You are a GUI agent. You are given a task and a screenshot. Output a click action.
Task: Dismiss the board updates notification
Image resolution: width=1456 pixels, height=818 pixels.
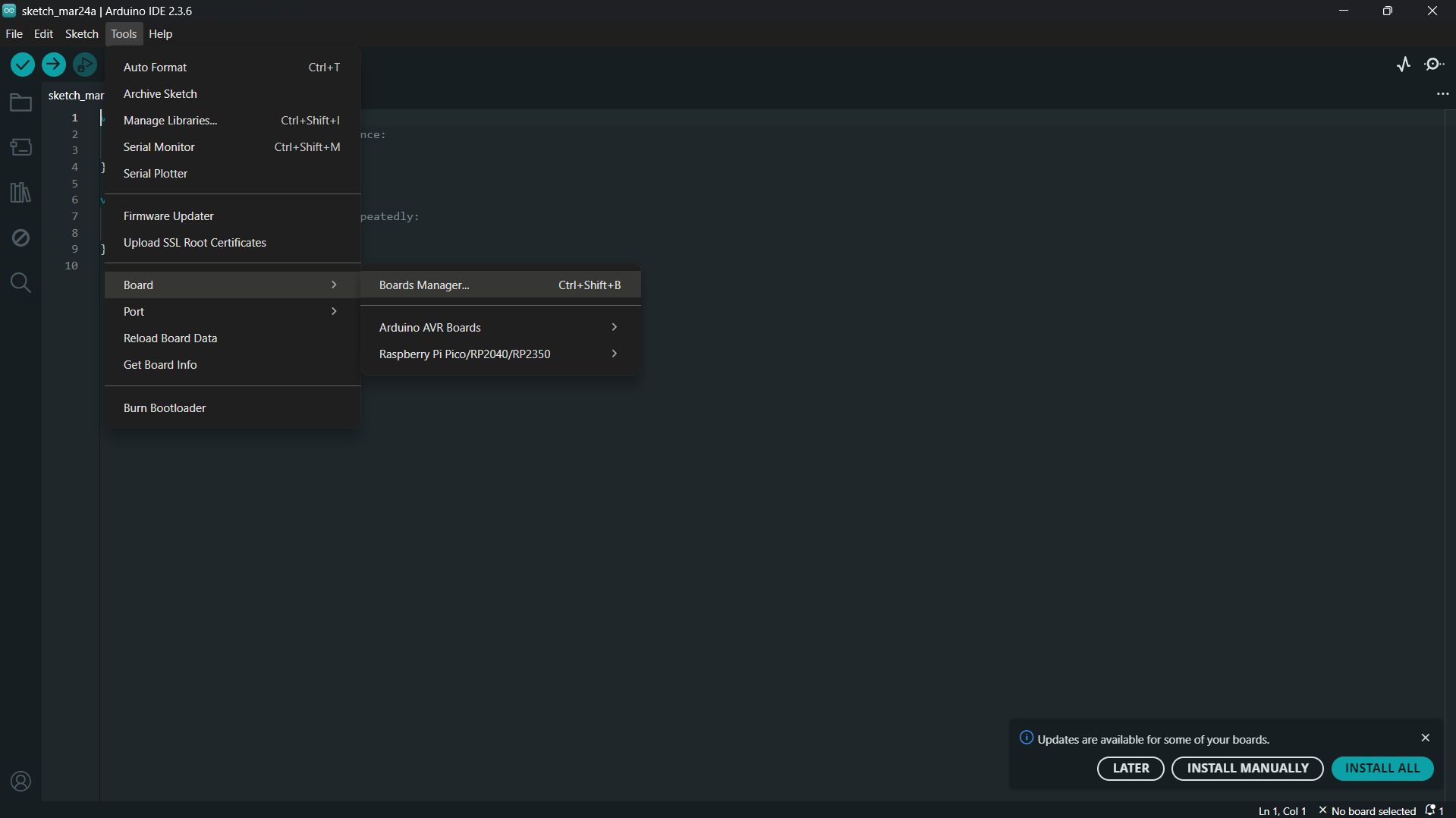(x=1425, y=738)
